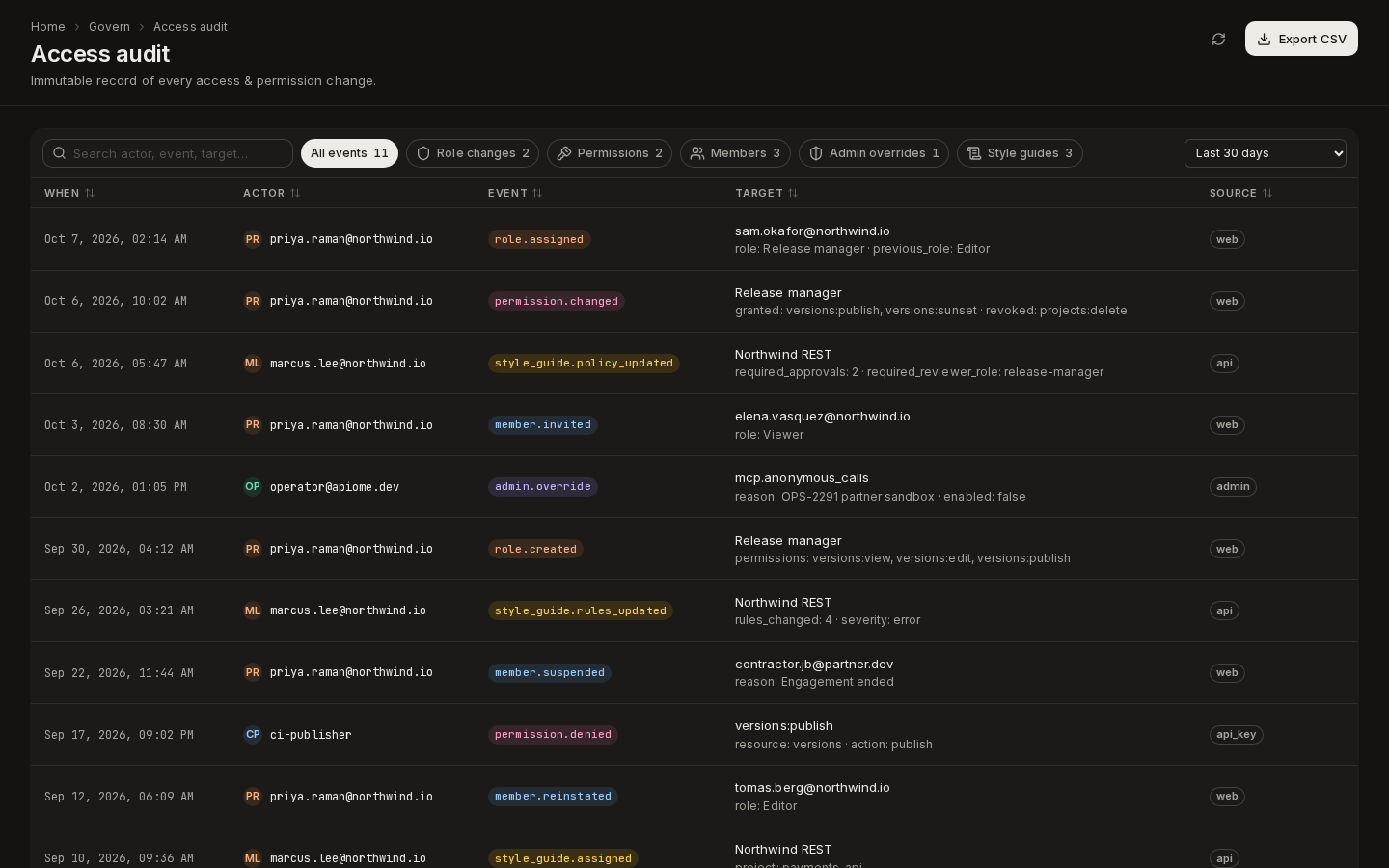Select target mcp.anonymous_calls
Viewport: 1389px width, 868px height.
pos(802,478)
